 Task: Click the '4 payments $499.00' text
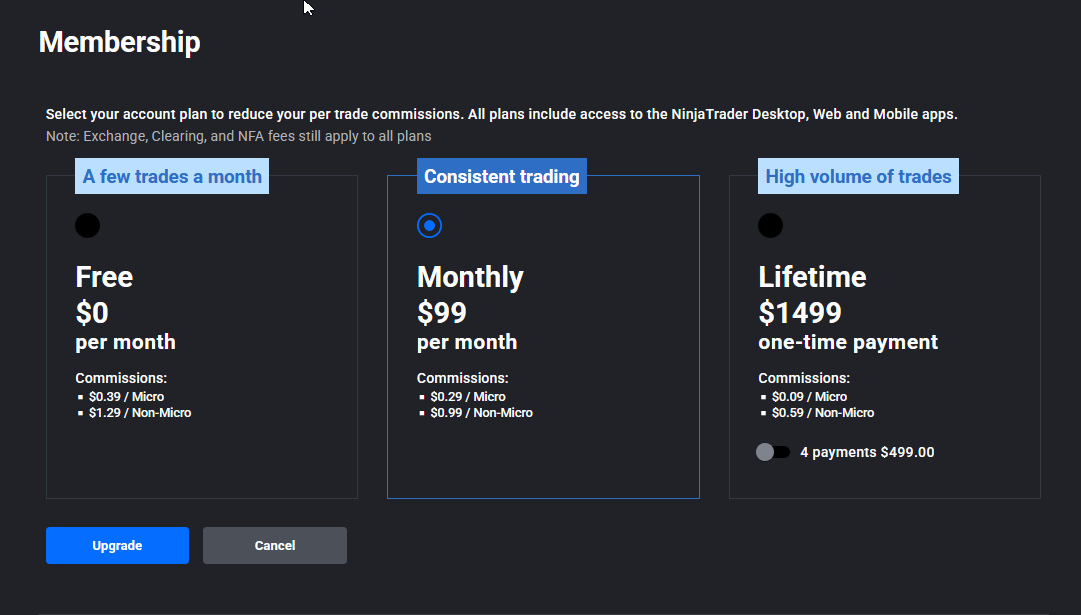point(867,452)
